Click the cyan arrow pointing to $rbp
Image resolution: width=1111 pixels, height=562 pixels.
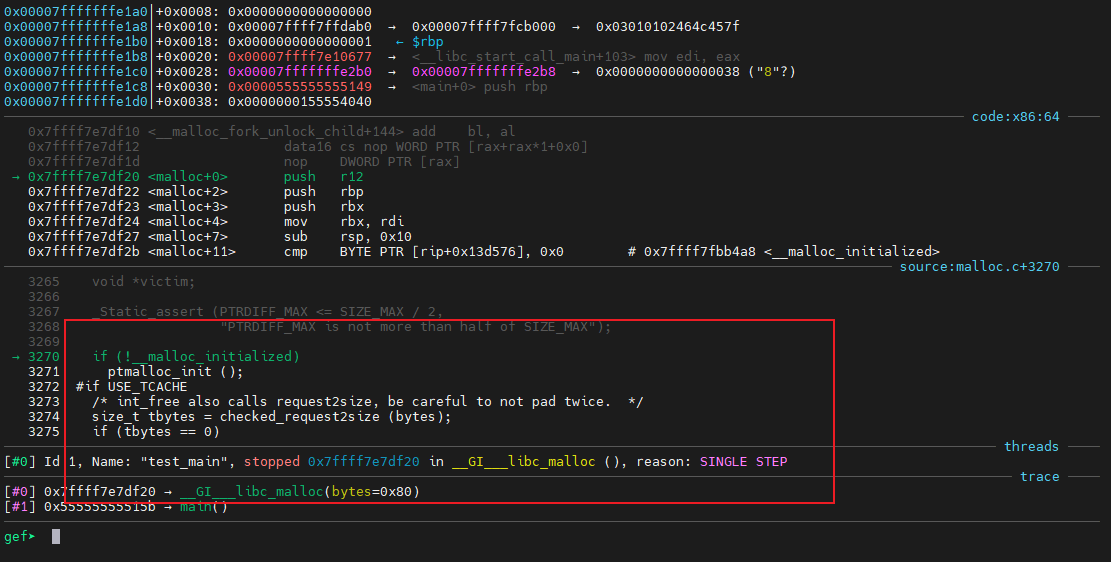(400, 42)
